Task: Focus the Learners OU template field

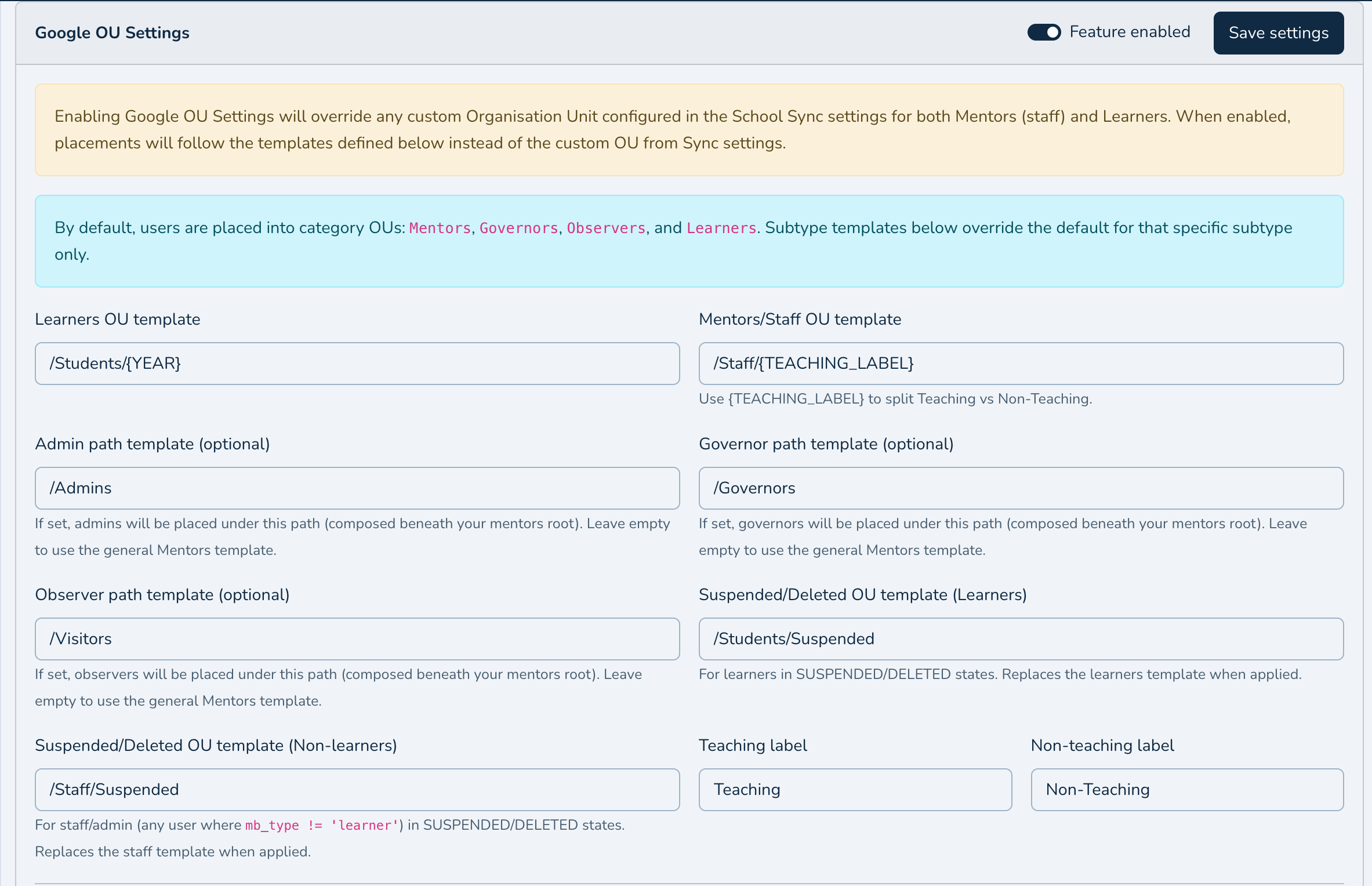Action: click(357, 364)
